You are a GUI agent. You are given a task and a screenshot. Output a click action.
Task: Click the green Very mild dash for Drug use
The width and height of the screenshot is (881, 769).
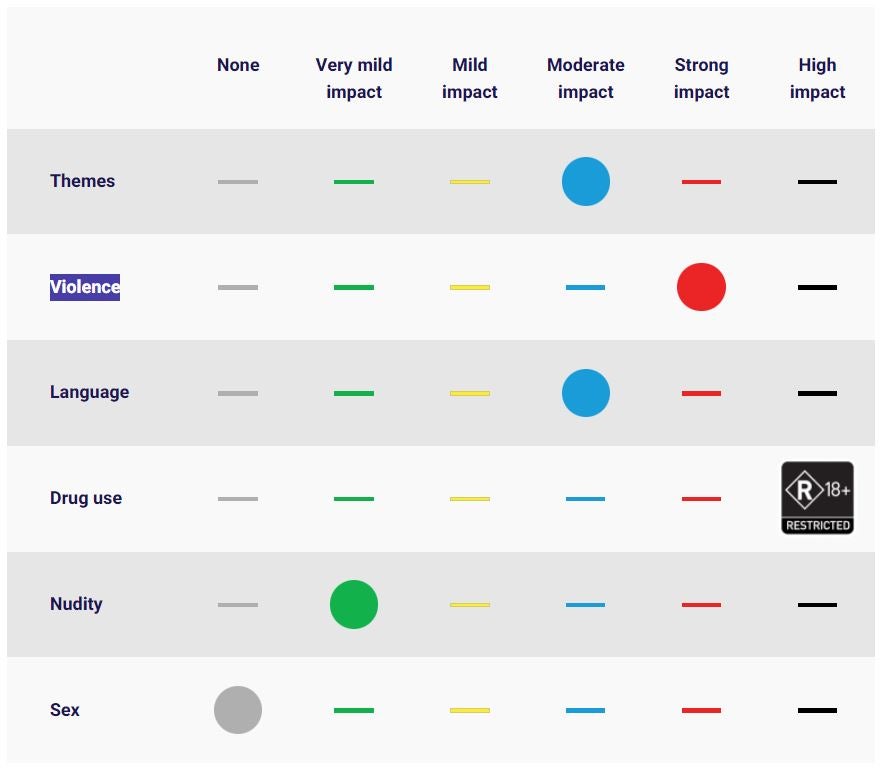[x=354, y=499]
